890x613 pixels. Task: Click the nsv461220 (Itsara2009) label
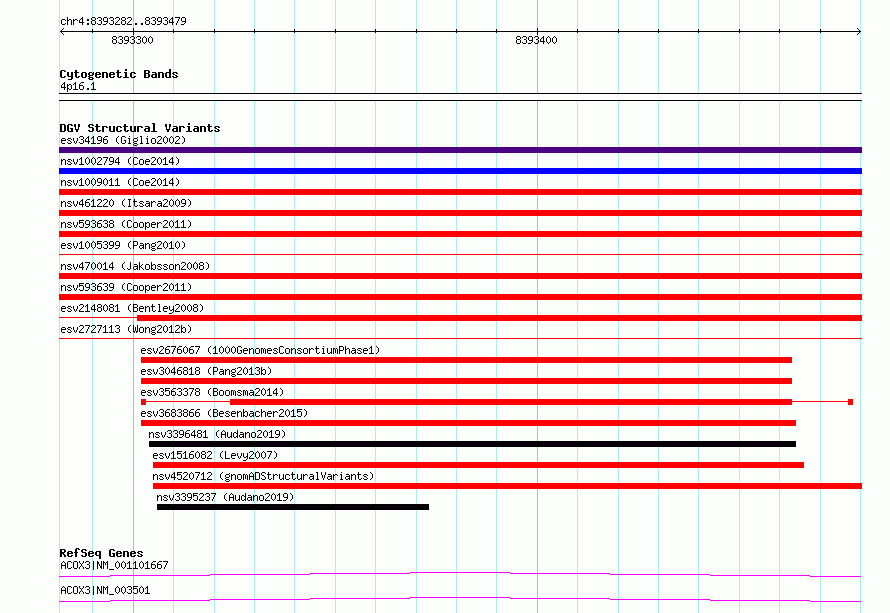[126, 203]
